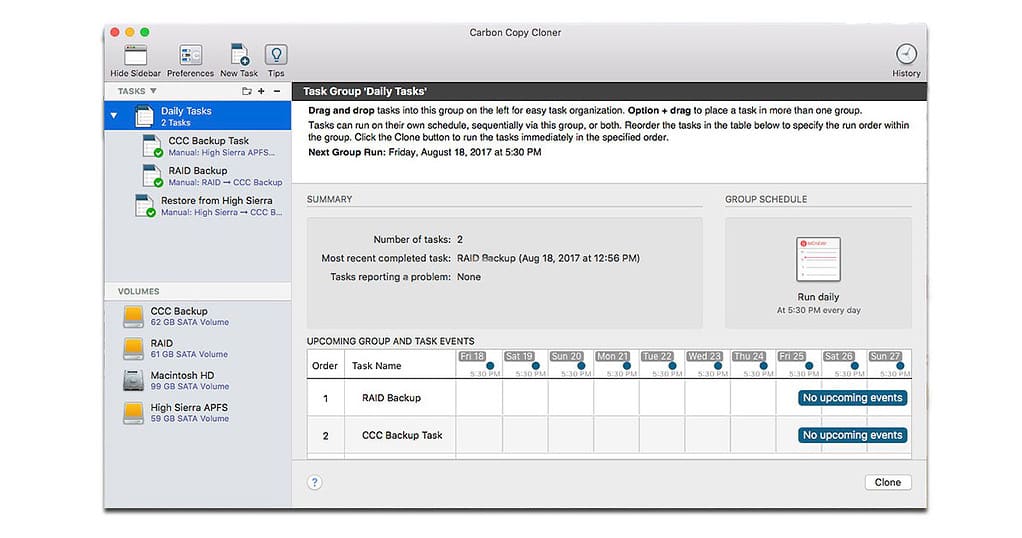
Task: Open the TASKS header dropdown arrow
Action: [153, 91]
